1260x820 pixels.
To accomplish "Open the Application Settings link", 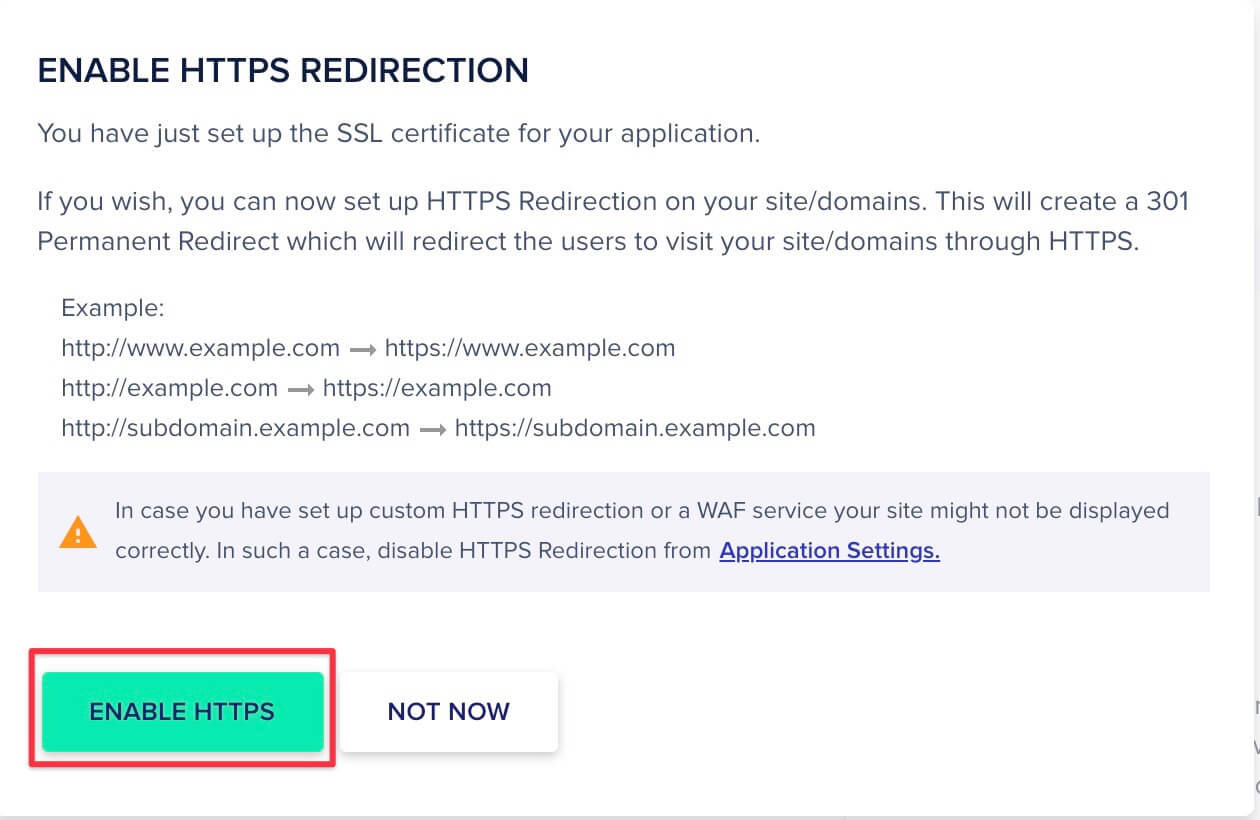I will pyautogui.click(x=829, y=551).
